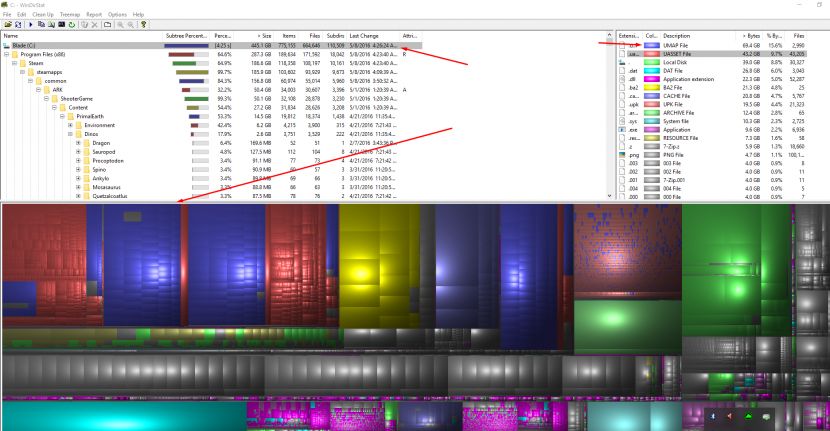The image size is (830, 431).
Task: Click the green Refresh Selected icon
Action: click(x=71, y=24)
